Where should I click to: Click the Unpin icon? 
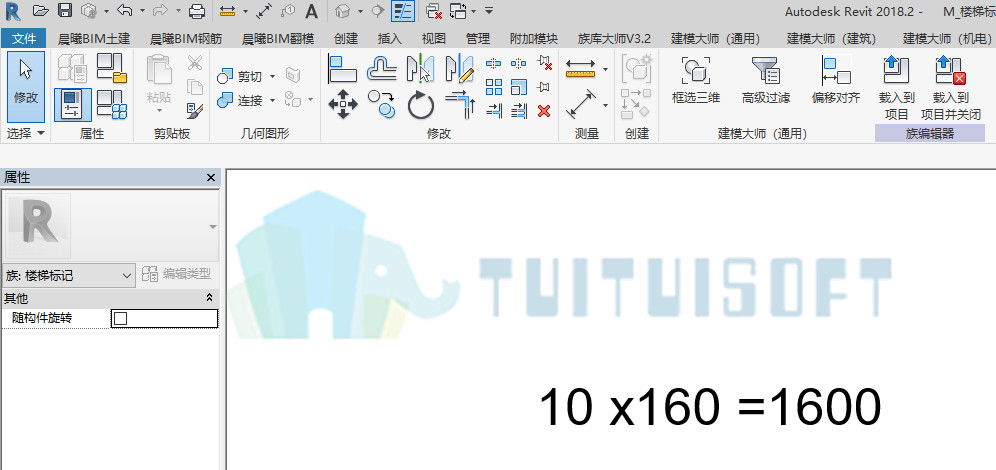pyautogui.click(x=544, y=63)
